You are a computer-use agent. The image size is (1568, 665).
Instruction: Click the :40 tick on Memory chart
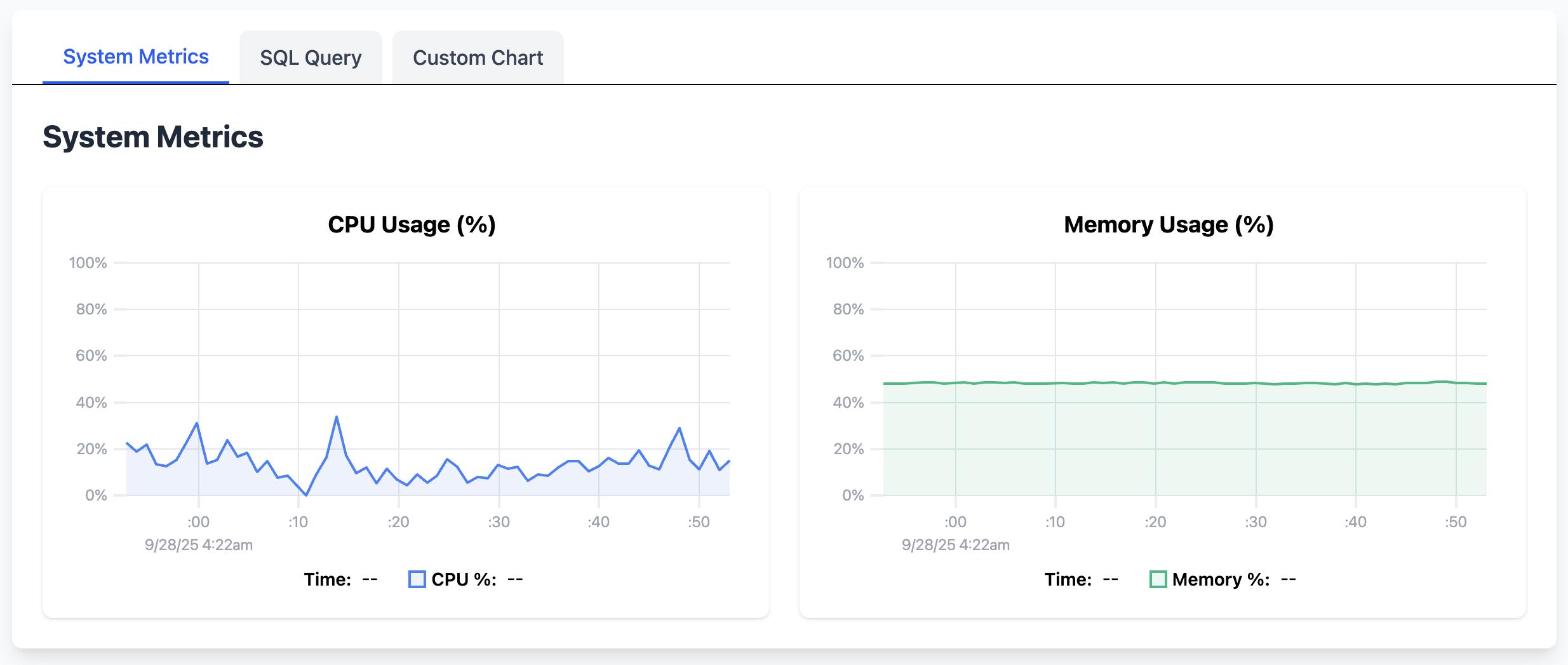1355,522
